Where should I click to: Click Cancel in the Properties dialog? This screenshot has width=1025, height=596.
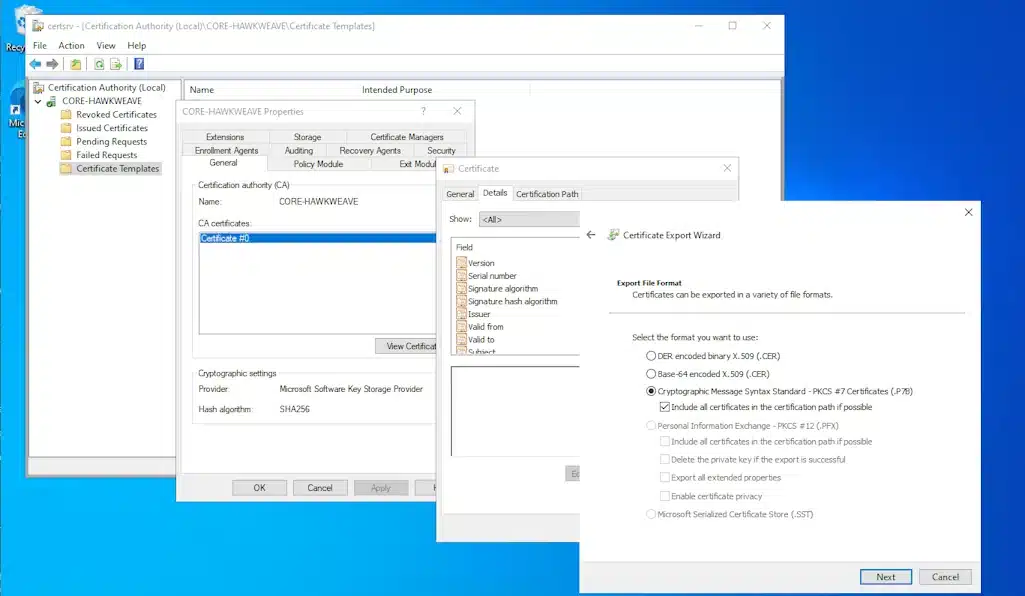(x=320, y=488)
